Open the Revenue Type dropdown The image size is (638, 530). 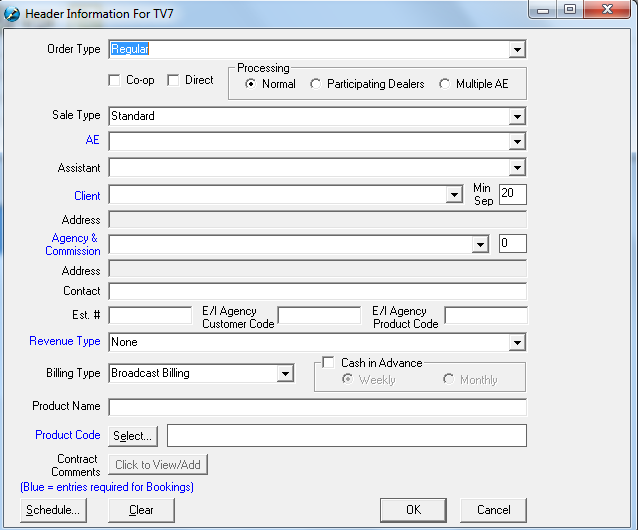click(x=517, y=343)
